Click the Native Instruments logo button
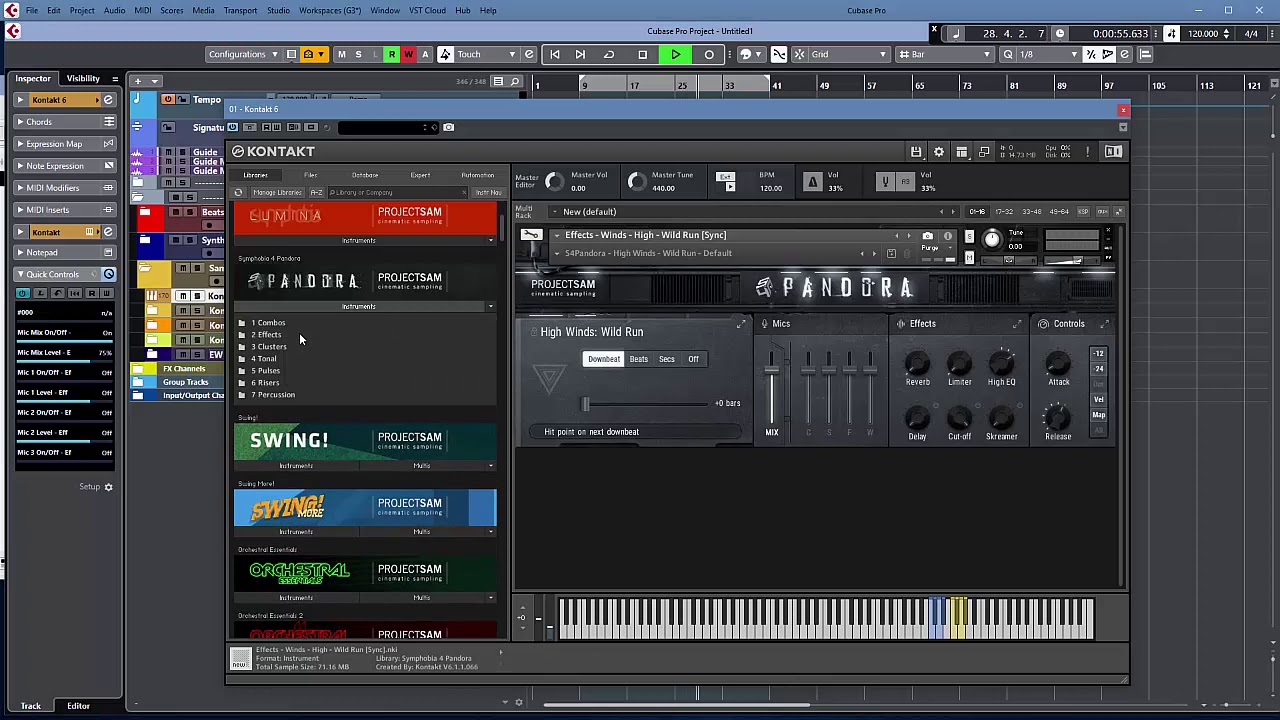This screenshot has width=1280, height=720. (1113, 152)
